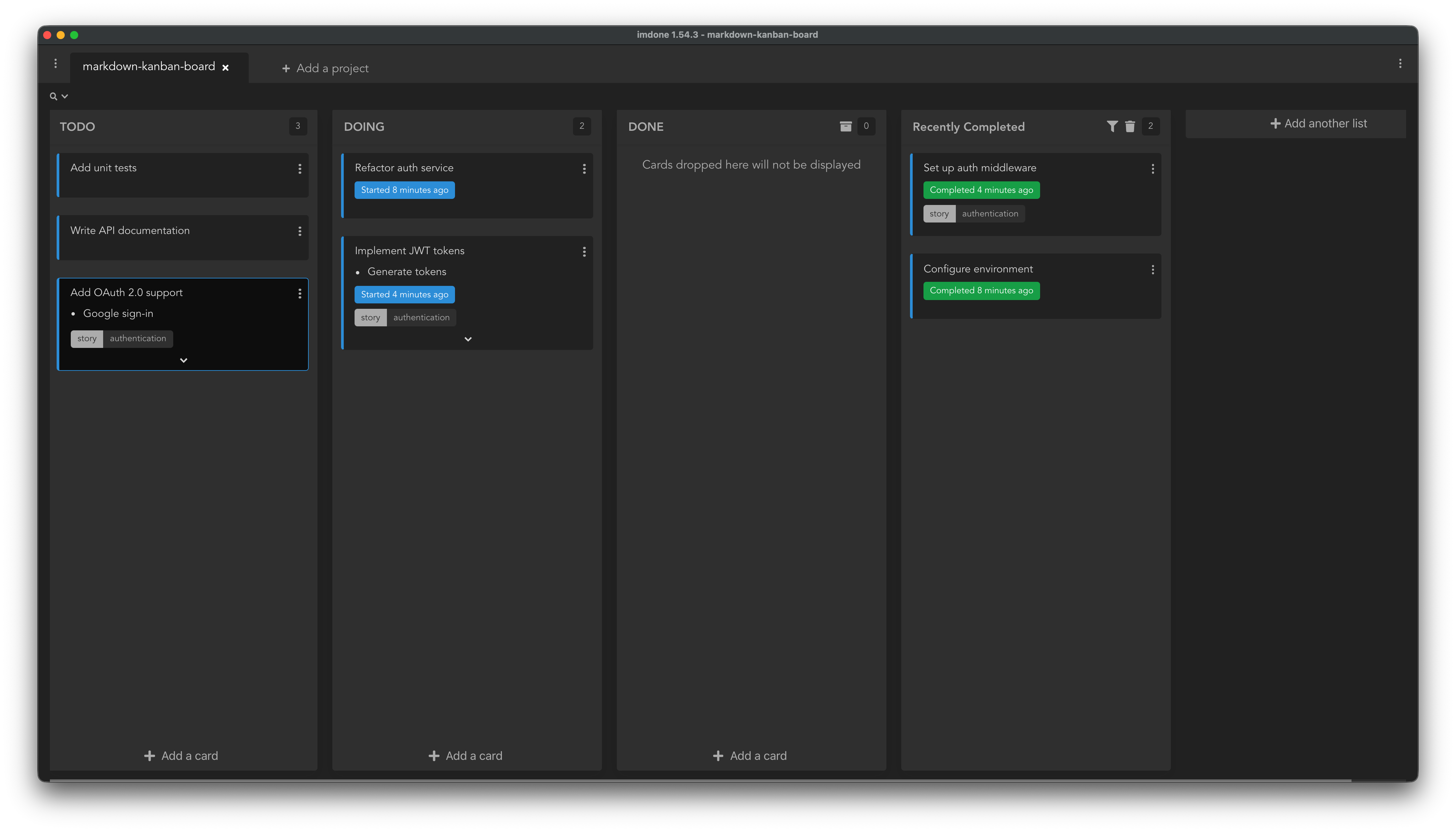This screenshot has height=832, width=1456.
Task: Click the trash icon on Recently Completed list
Action: (1129, 126)
